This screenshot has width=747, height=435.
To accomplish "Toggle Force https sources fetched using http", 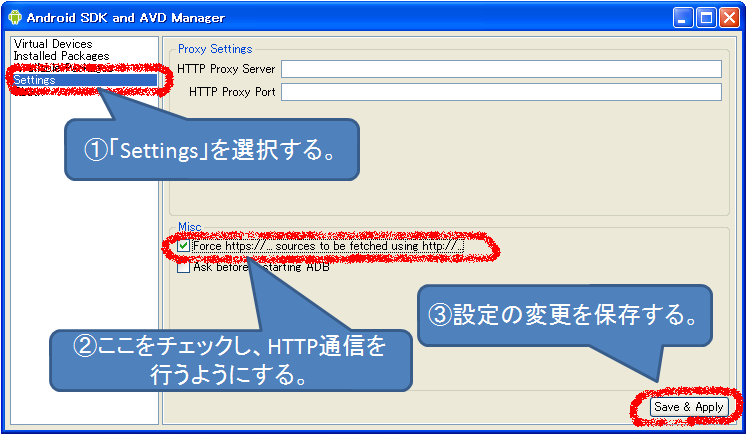I will coord(183,246).
